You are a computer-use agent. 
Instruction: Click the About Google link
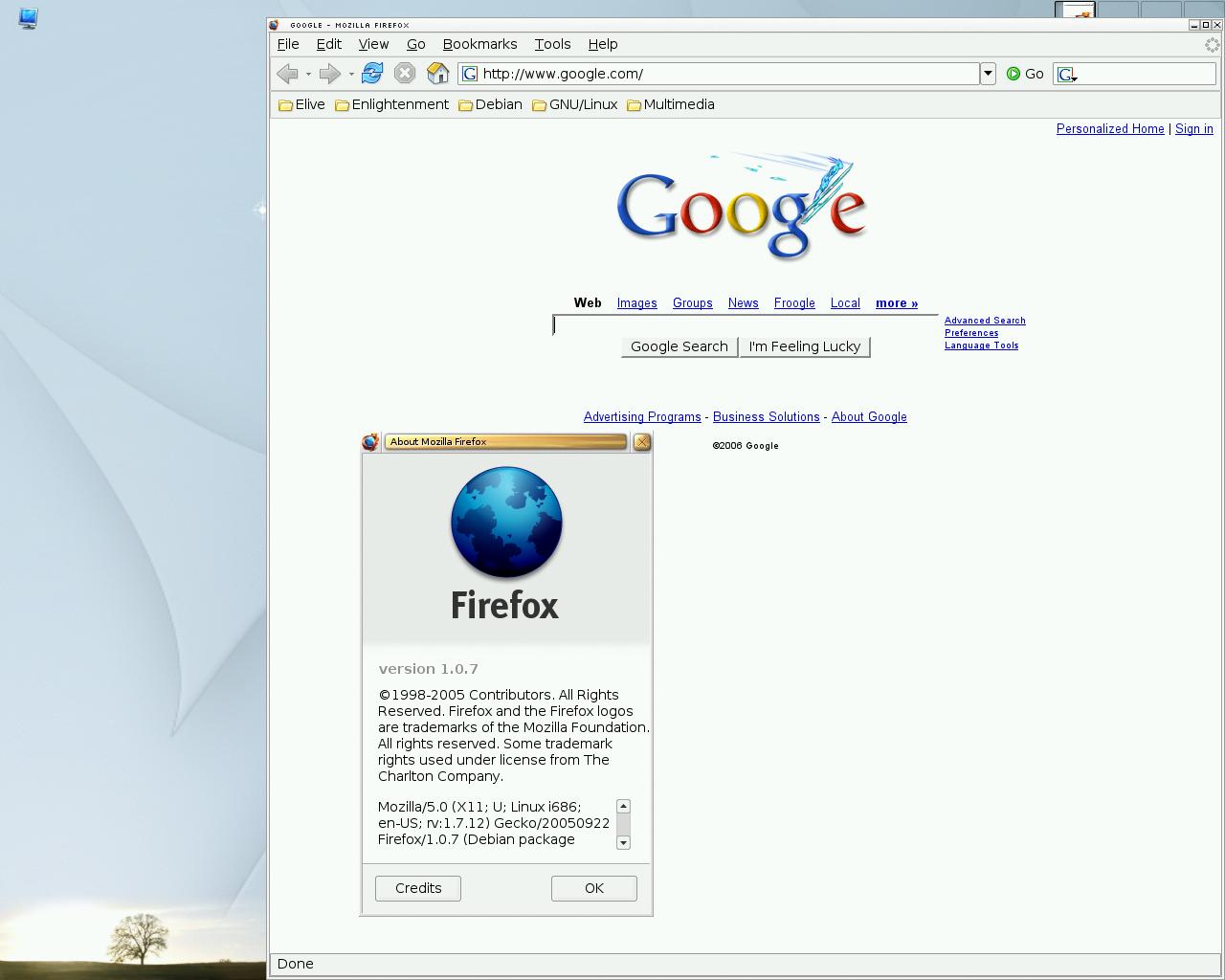point(869,417)
